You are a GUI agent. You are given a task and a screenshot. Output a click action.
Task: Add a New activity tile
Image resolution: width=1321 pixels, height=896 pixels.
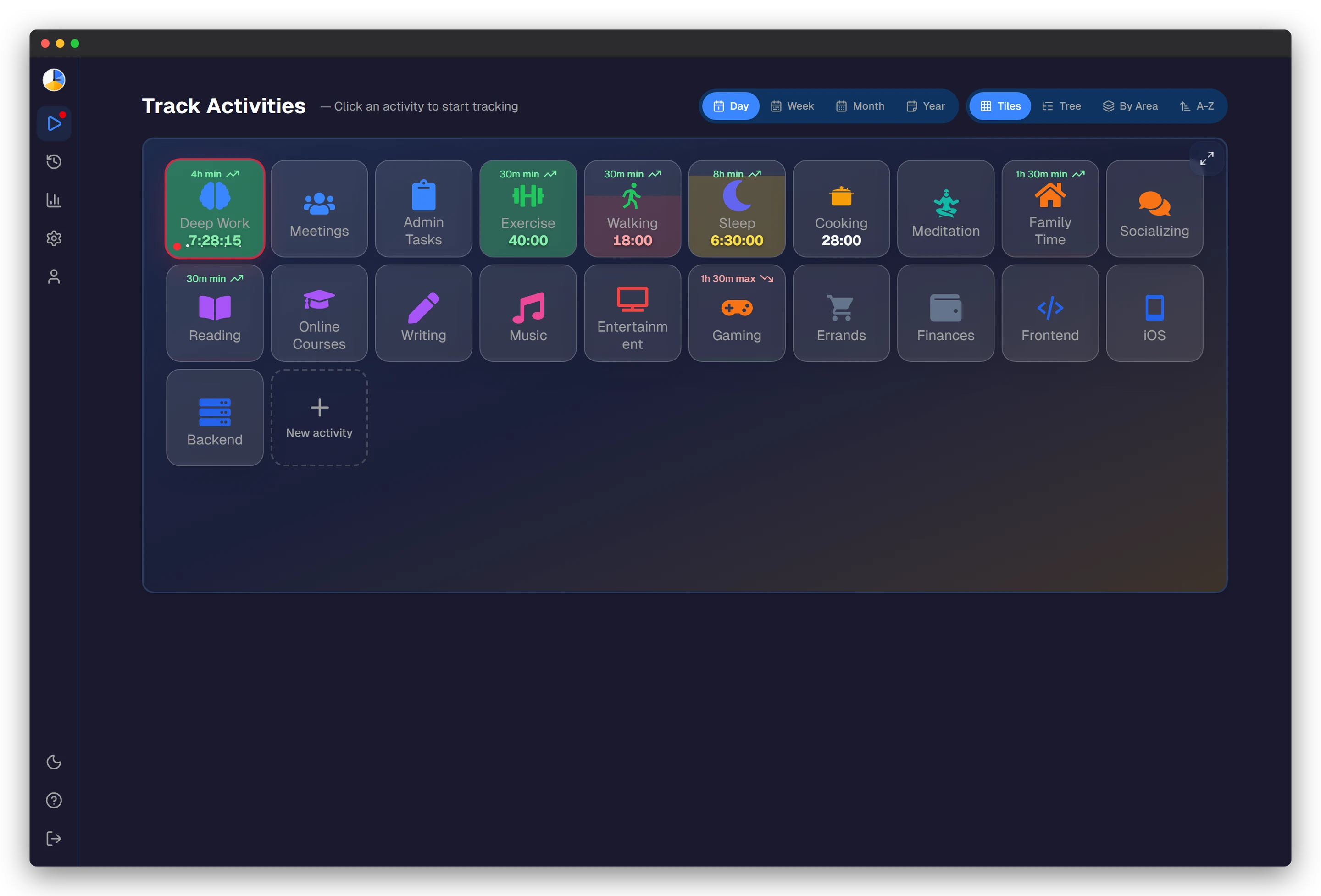coord(319,418)
